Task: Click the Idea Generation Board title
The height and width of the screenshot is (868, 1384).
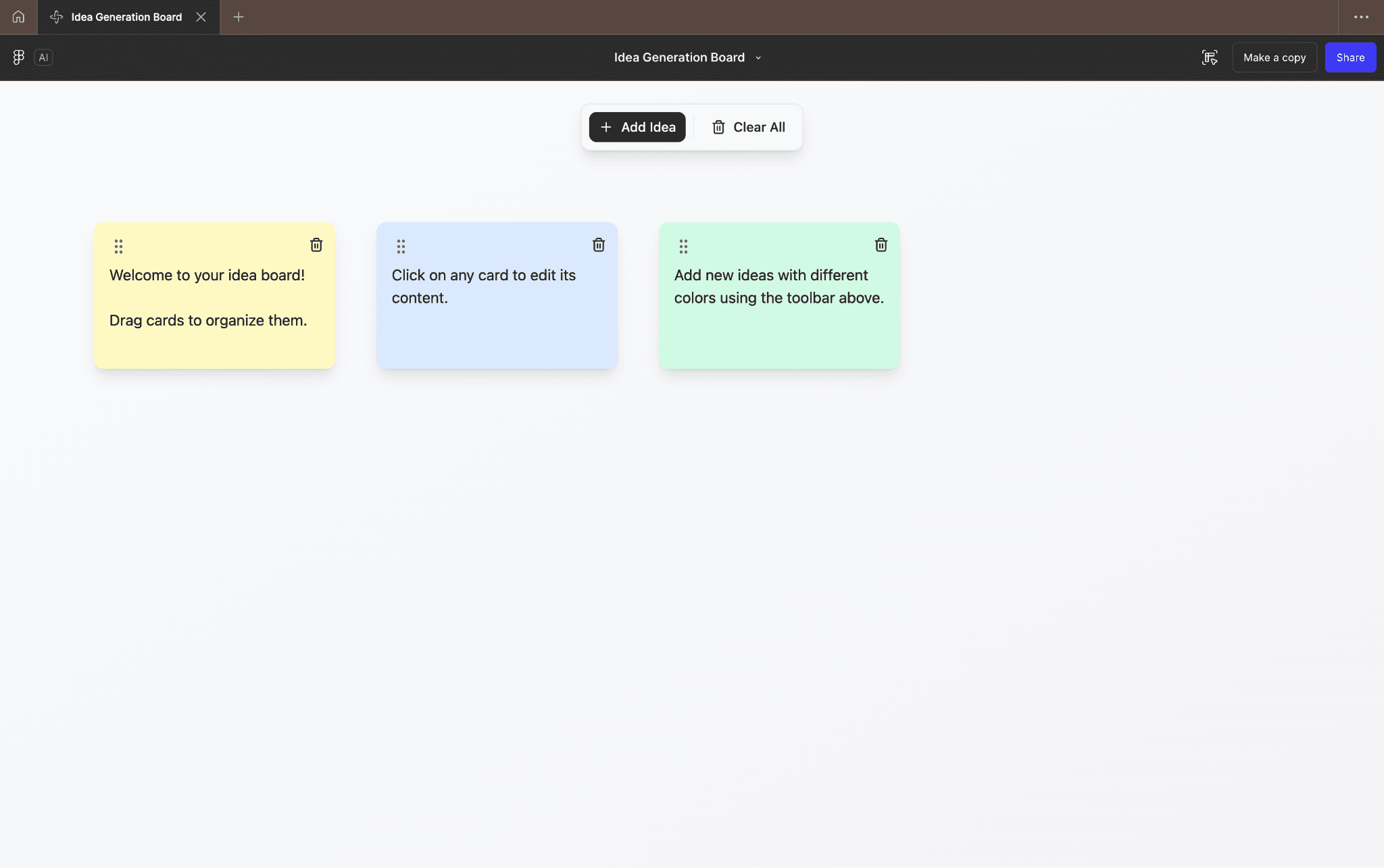Action: pos(679,57)
